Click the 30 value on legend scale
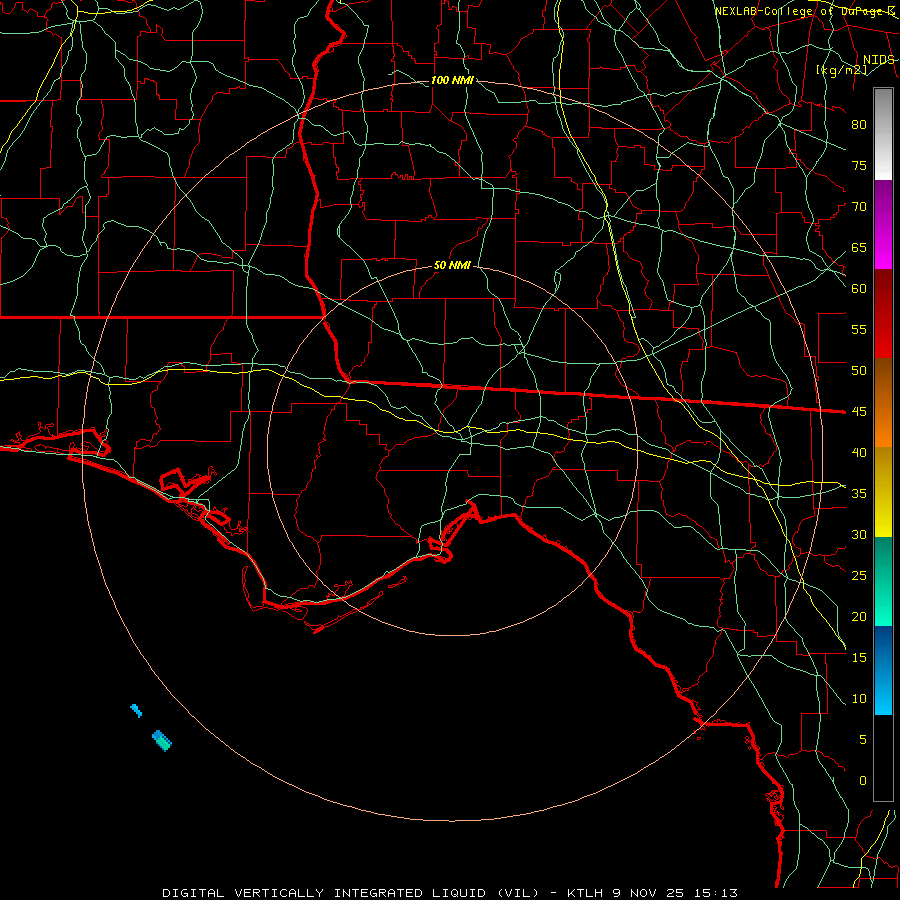900x900 pixels. point(859,534)
